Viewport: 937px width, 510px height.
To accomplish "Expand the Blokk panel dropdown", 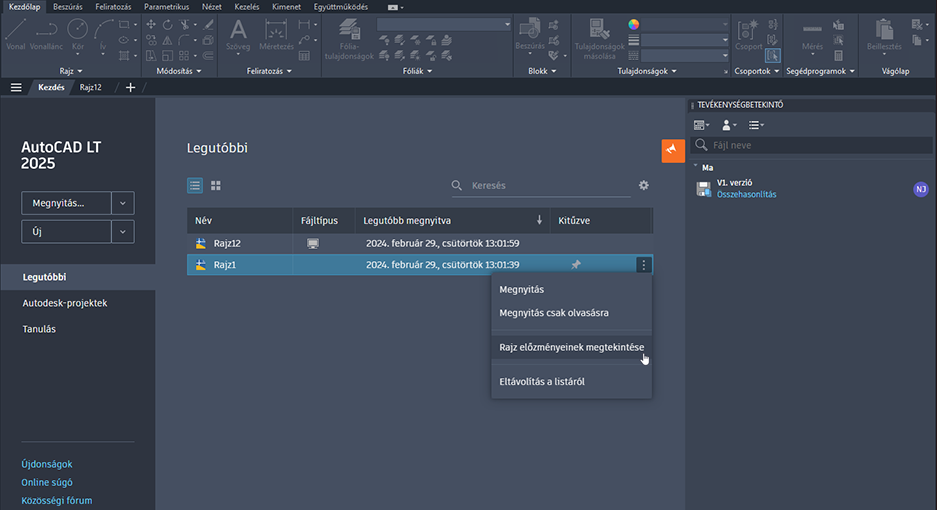I will [542, 71].
